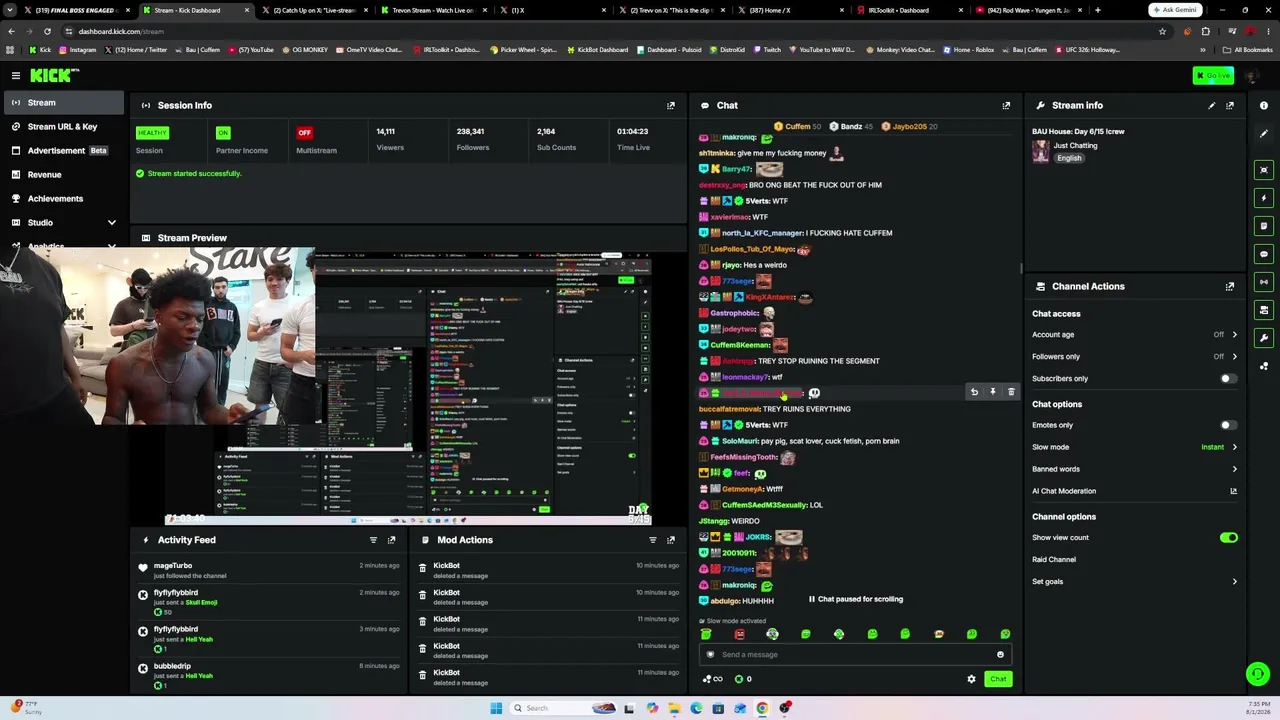The image size is (1280, 720).
Task: Switch to IRLToolkit Dashboard browser tab
Action: [906, 10]
